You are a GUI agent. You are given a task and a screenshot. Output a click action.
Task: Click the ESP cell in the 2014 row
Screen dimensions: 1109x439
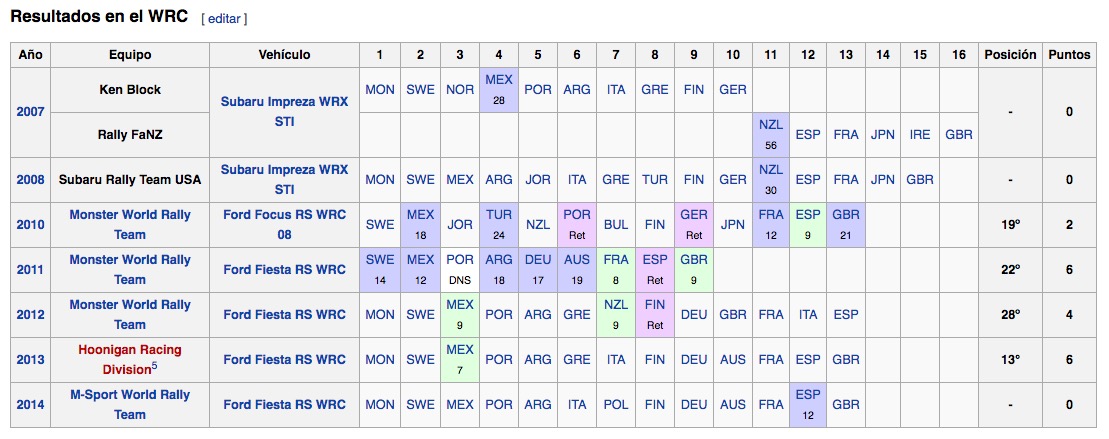point(808,395)
